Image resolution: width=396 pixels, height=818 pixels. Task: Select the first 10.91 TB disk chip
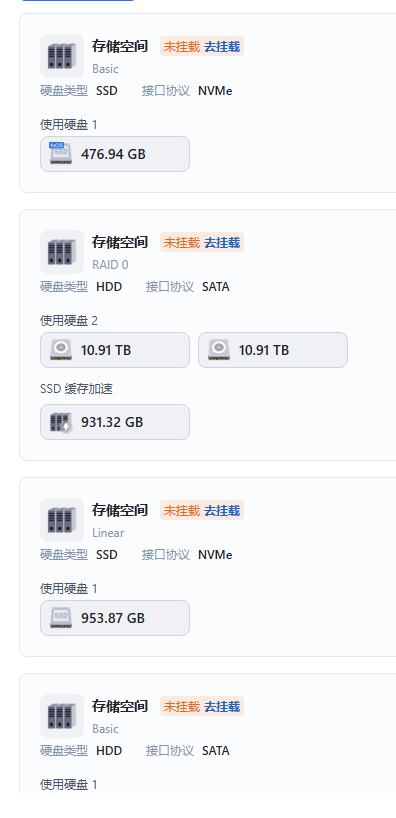click(x=115, y=350)
